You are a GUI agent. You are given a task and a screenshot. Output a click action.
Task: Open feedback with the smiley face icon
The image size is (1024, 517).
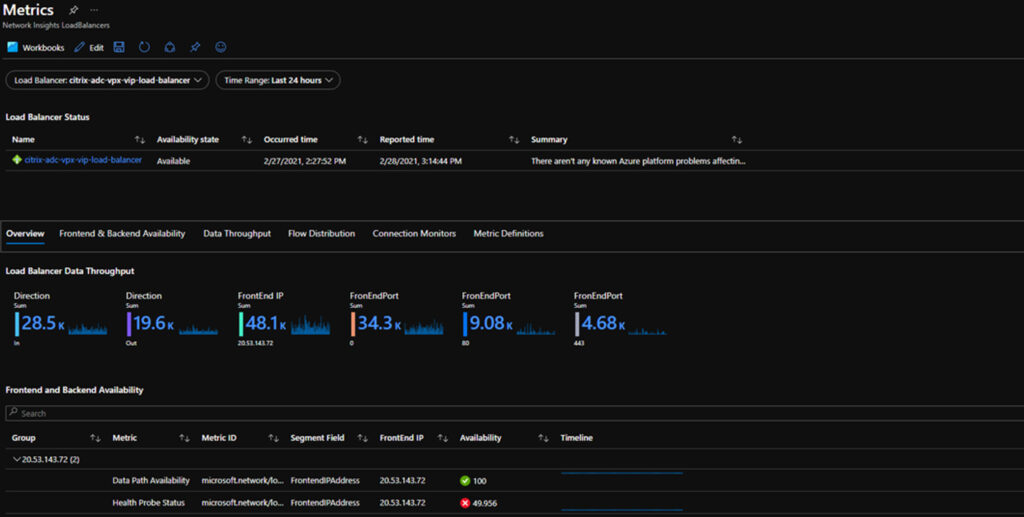(221, 47)
